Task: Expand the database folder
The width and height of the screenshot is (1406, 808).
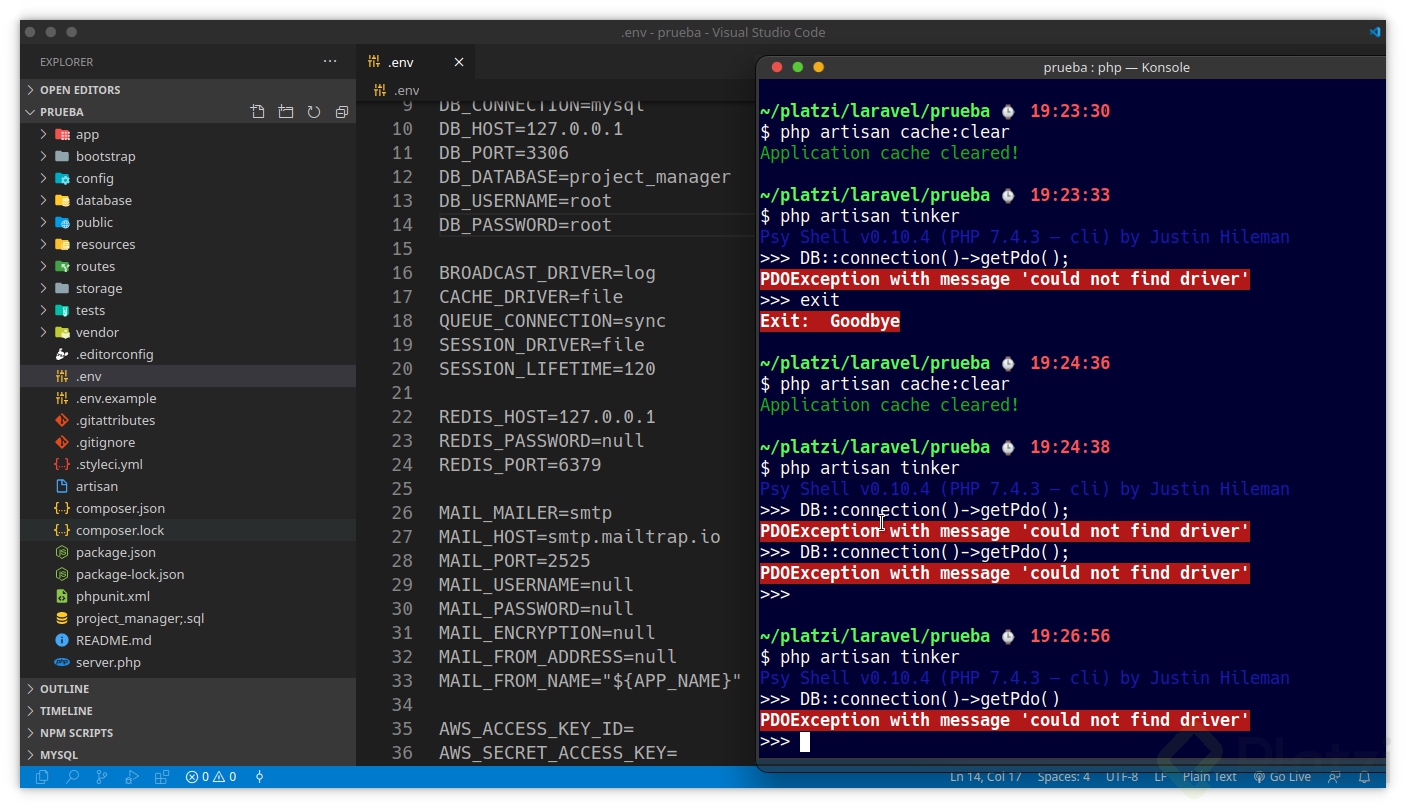Action: 188,200
